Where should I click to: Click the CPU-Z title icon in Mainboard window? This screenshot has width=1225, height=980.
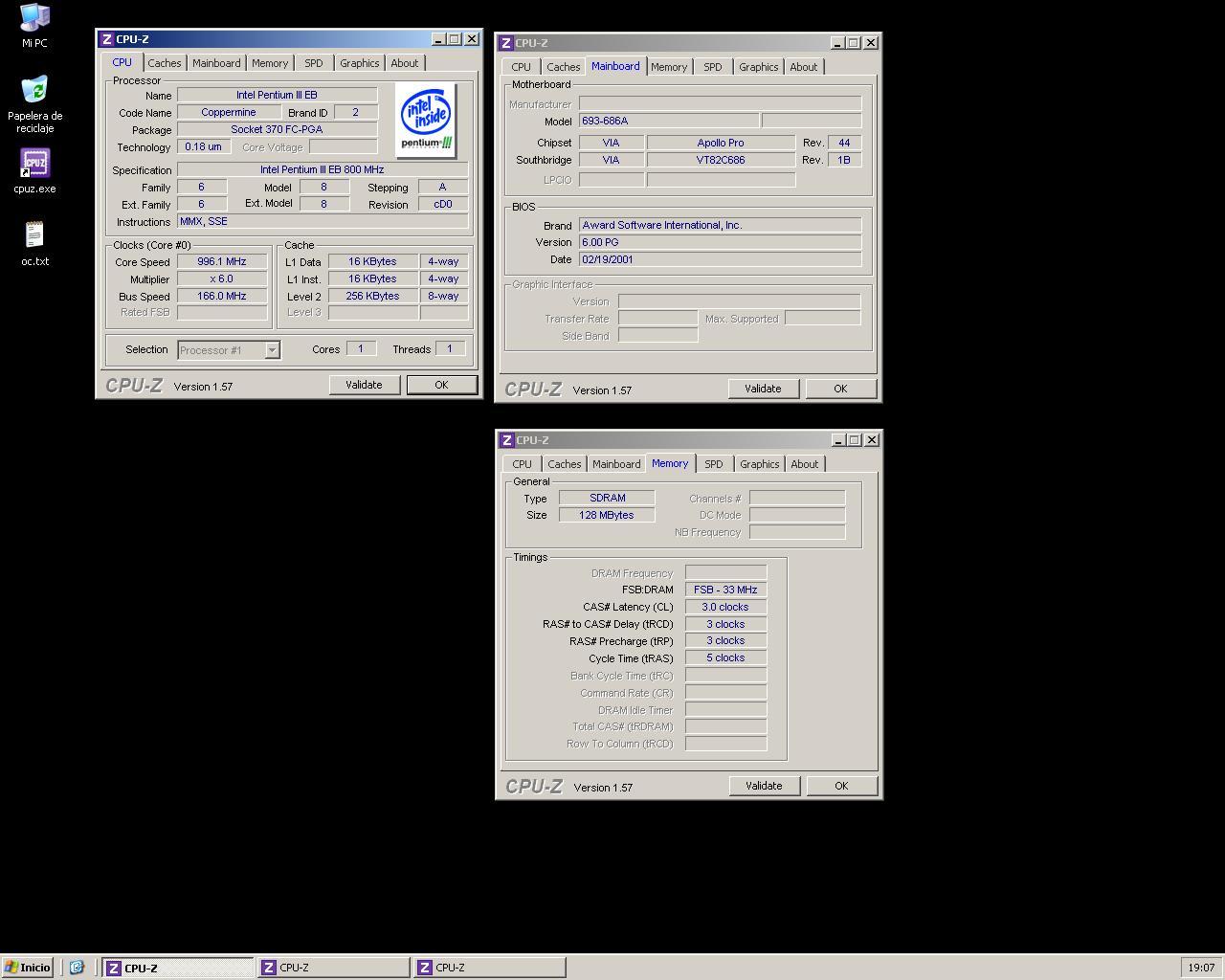click(505, 43)
